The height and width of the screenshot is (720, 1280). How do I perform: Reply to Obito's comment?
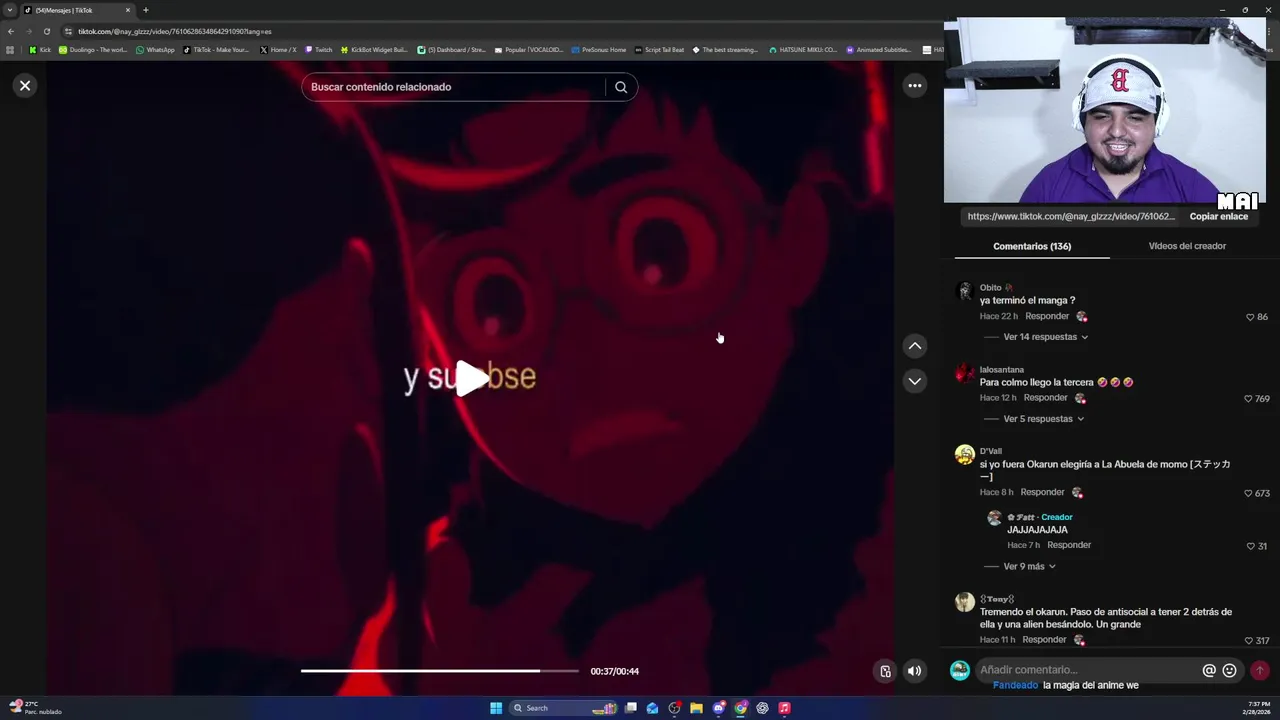(x=1047, y=316)
